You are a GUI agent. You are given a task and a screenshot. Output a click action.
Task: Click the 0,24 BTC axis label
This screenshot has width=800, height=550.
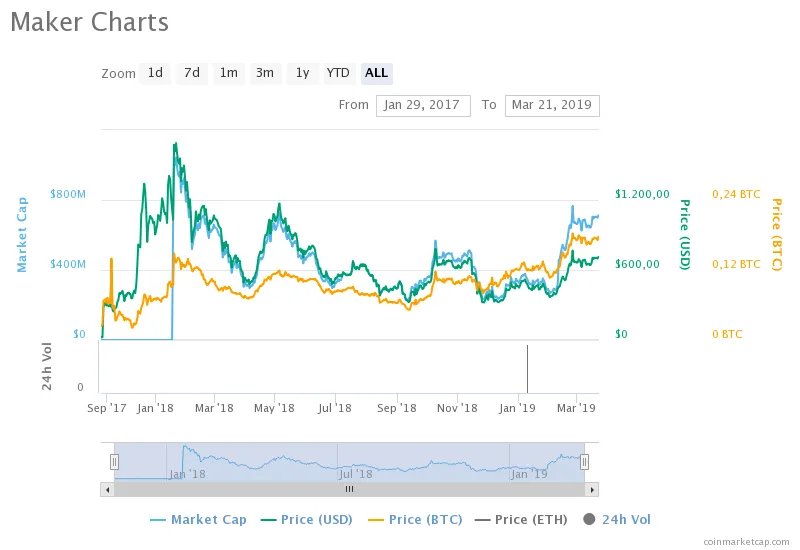(736, 194)
